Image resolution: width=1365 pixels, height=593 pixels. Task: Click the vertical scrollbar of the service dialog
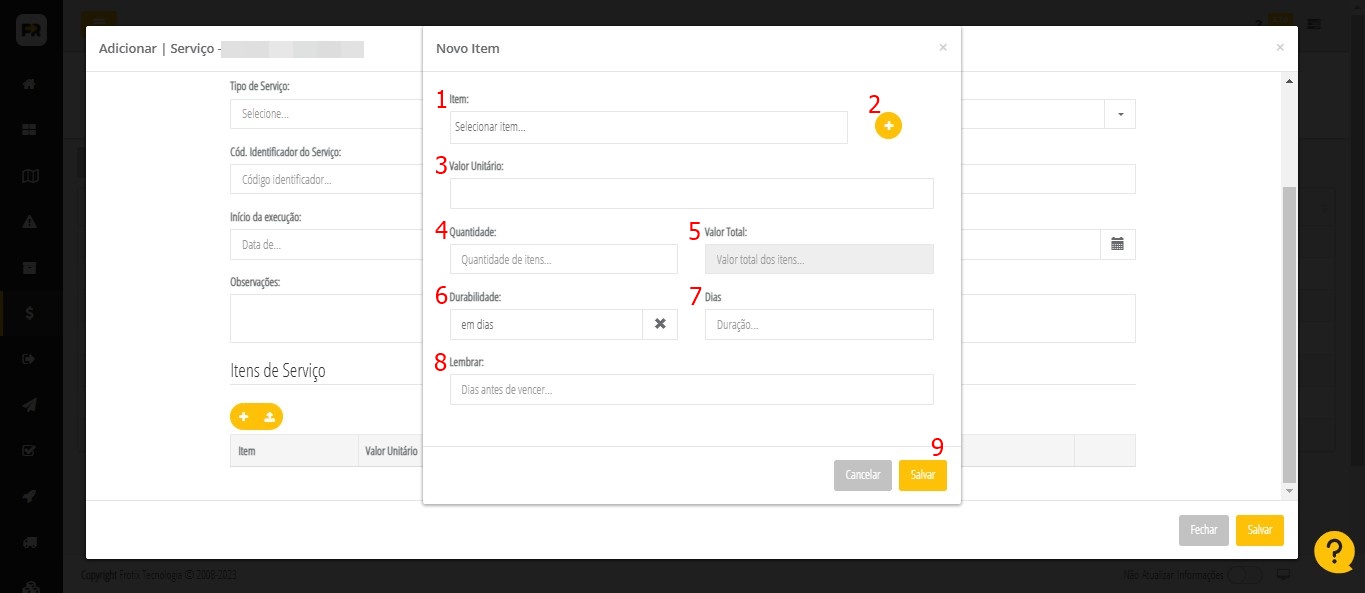coord(1289,330)
